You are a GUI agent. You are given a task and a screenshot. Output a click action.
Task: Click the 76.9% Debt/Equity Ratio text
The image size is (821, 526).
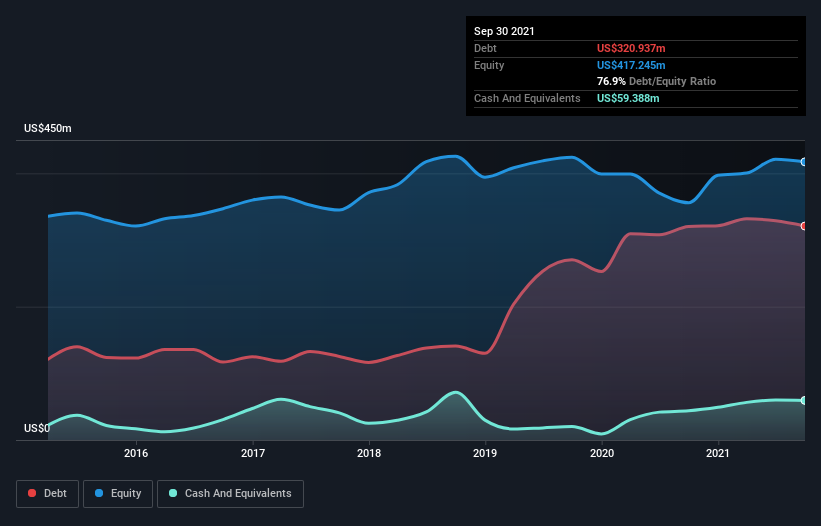point(657,81)
